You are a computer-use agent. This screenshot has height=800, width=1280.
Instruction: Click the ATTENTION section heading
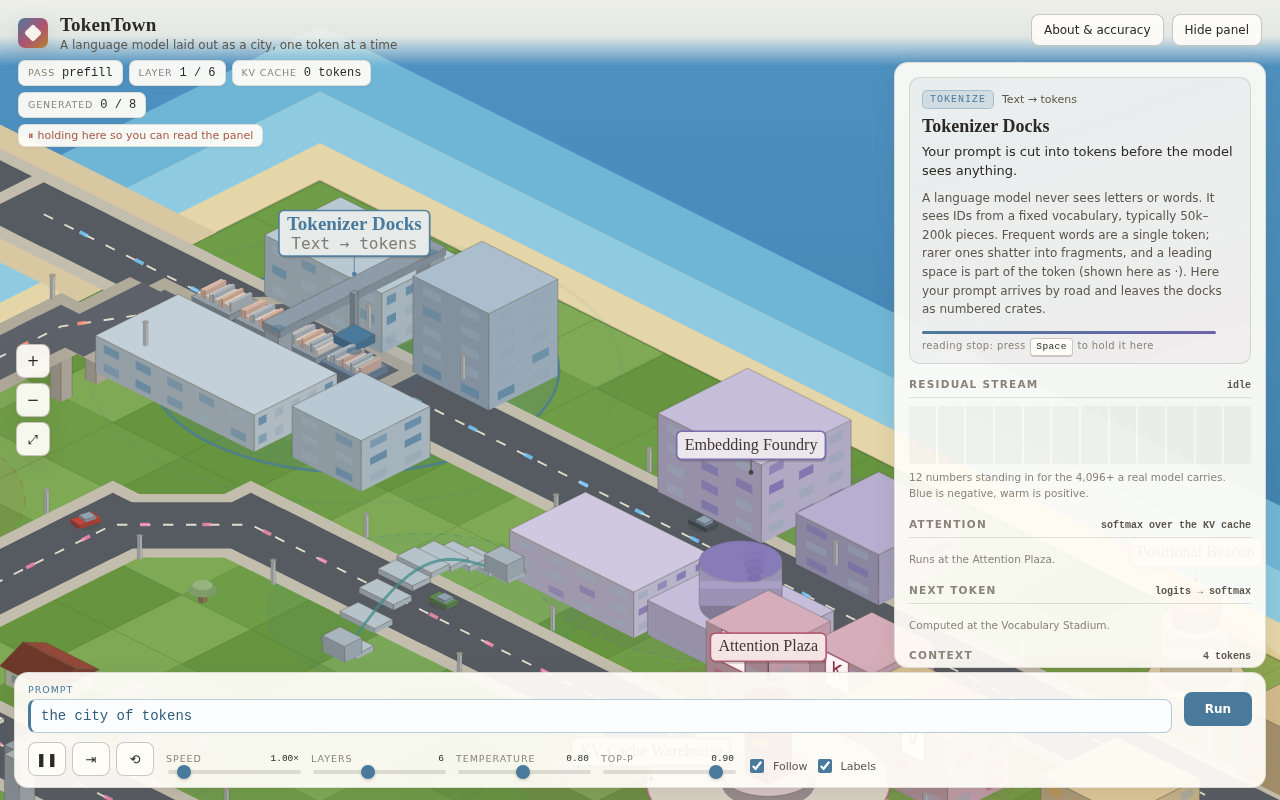pyautogui.click(x=947, y=525)
